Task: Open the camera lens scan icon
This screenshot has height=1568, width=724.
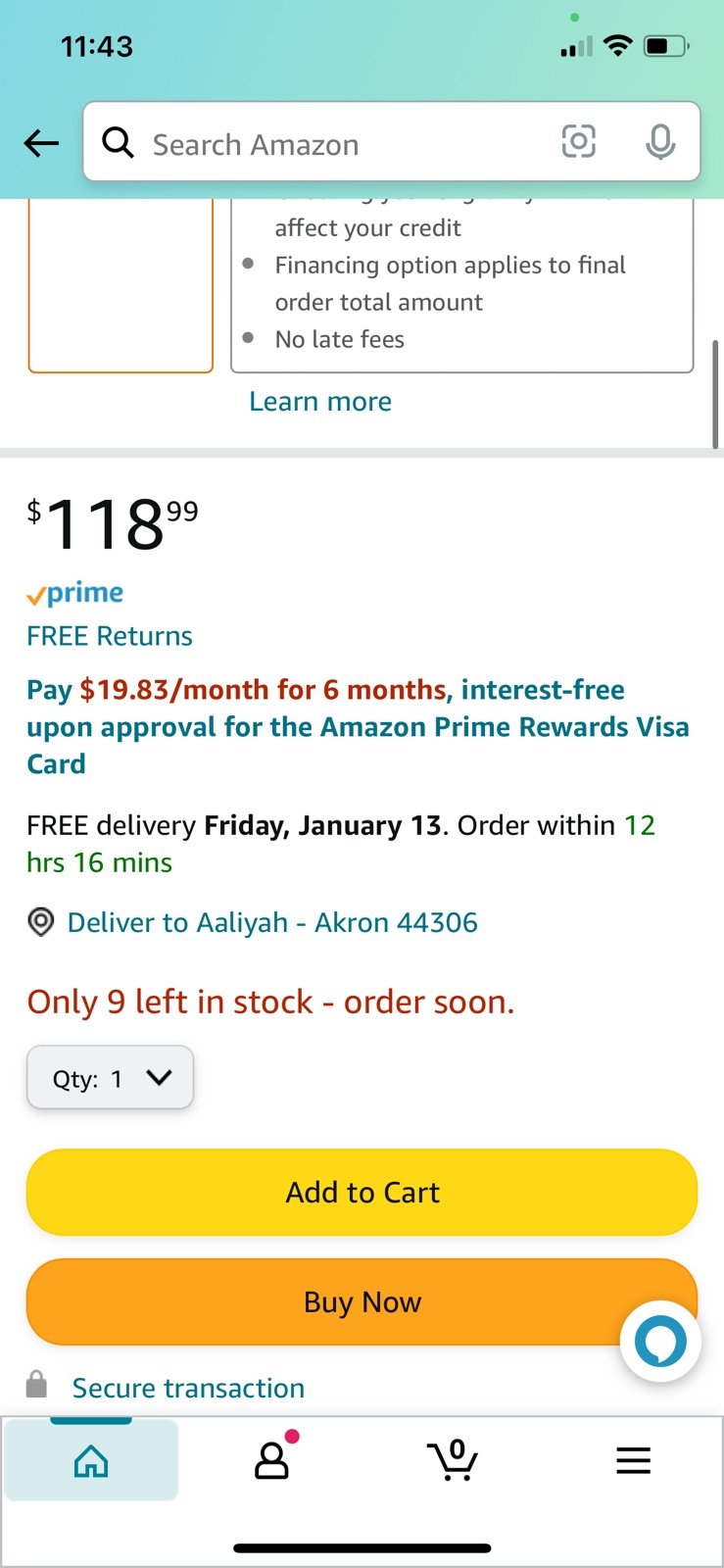Action: 578,142
